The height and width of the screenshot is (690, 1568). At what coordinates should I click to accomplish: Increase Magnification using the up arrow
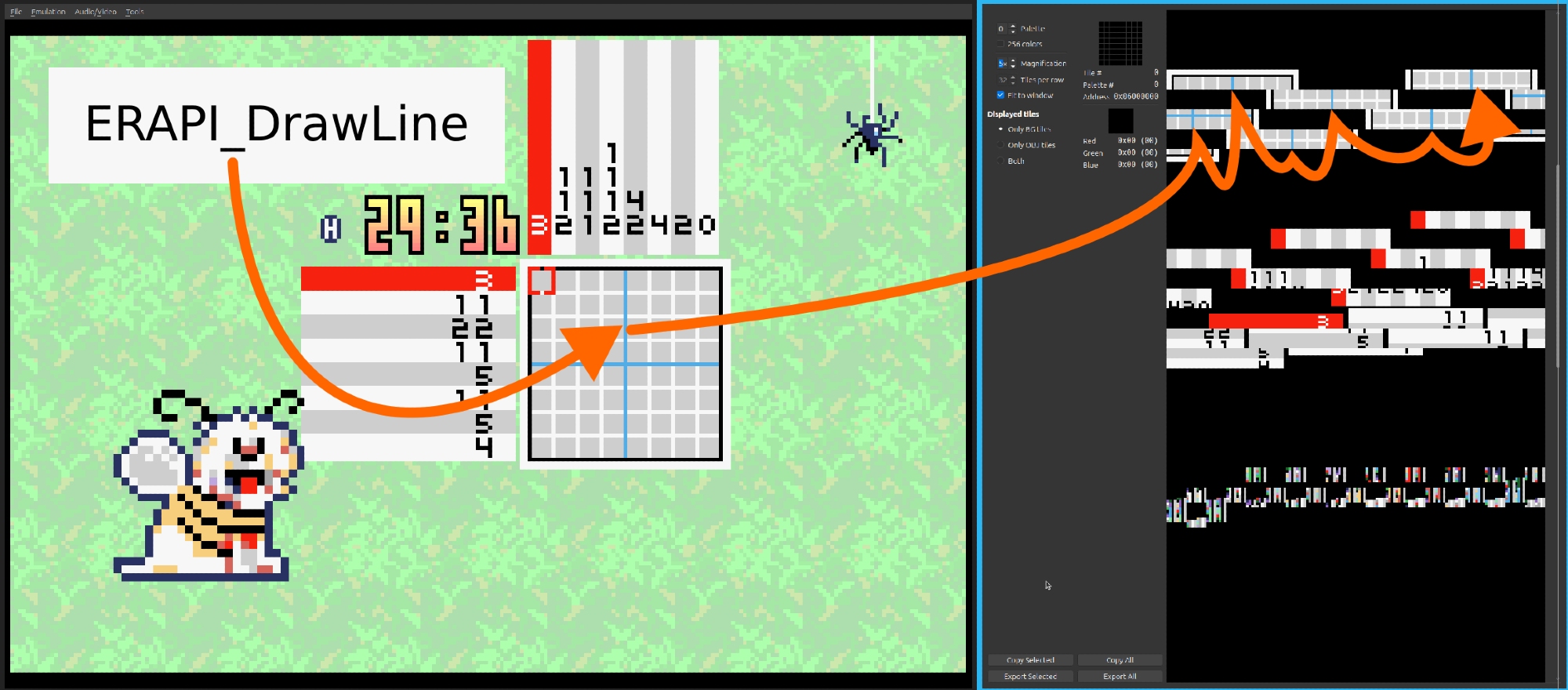[x=1013, y=60]
